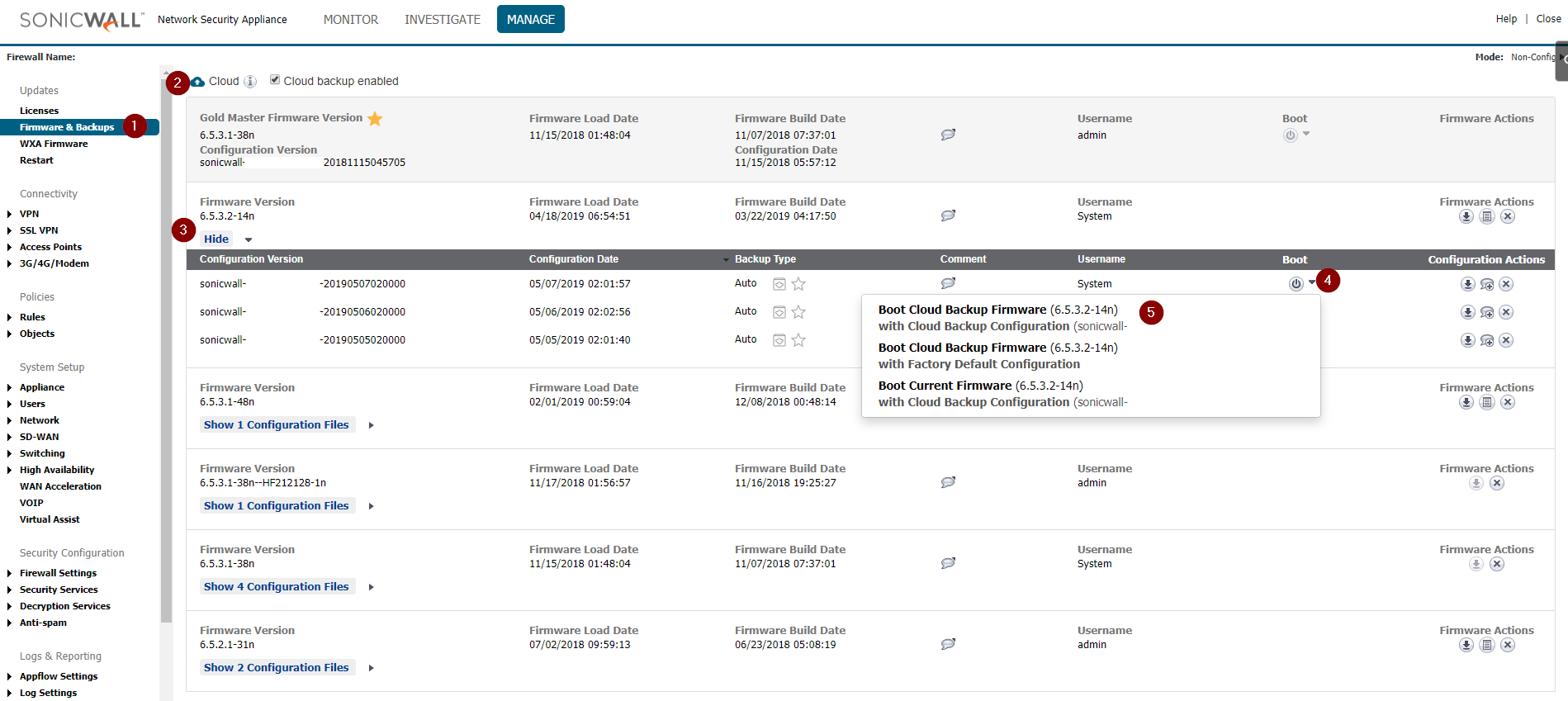The image size is (1568, 701).
Task: Disable the Cloud backup enabled checkbox
Action: click(x=275, y=79)
